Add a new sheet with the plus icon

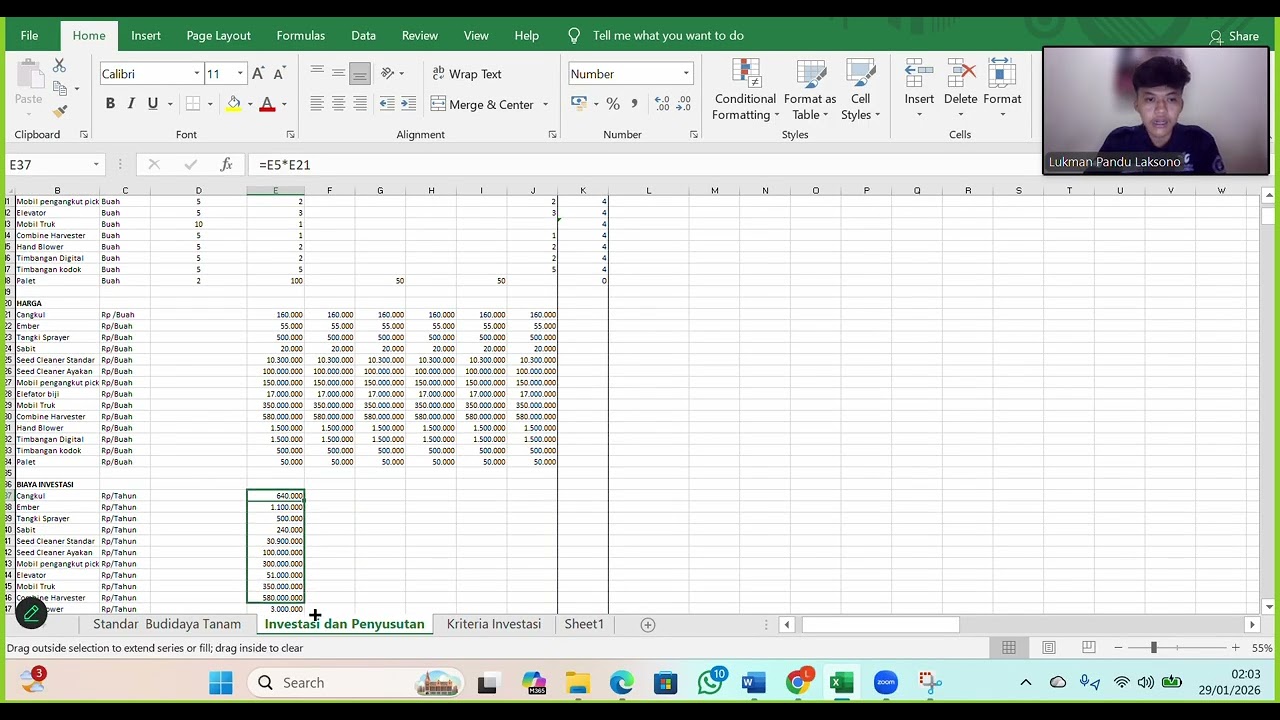click(x=648, y=625)
